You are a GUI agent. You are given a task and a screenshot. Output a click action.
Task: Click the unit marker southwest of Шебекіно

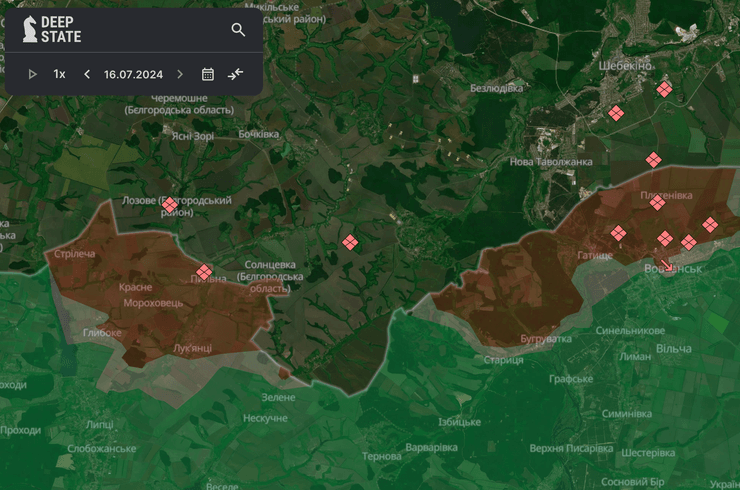pos(616,113)
